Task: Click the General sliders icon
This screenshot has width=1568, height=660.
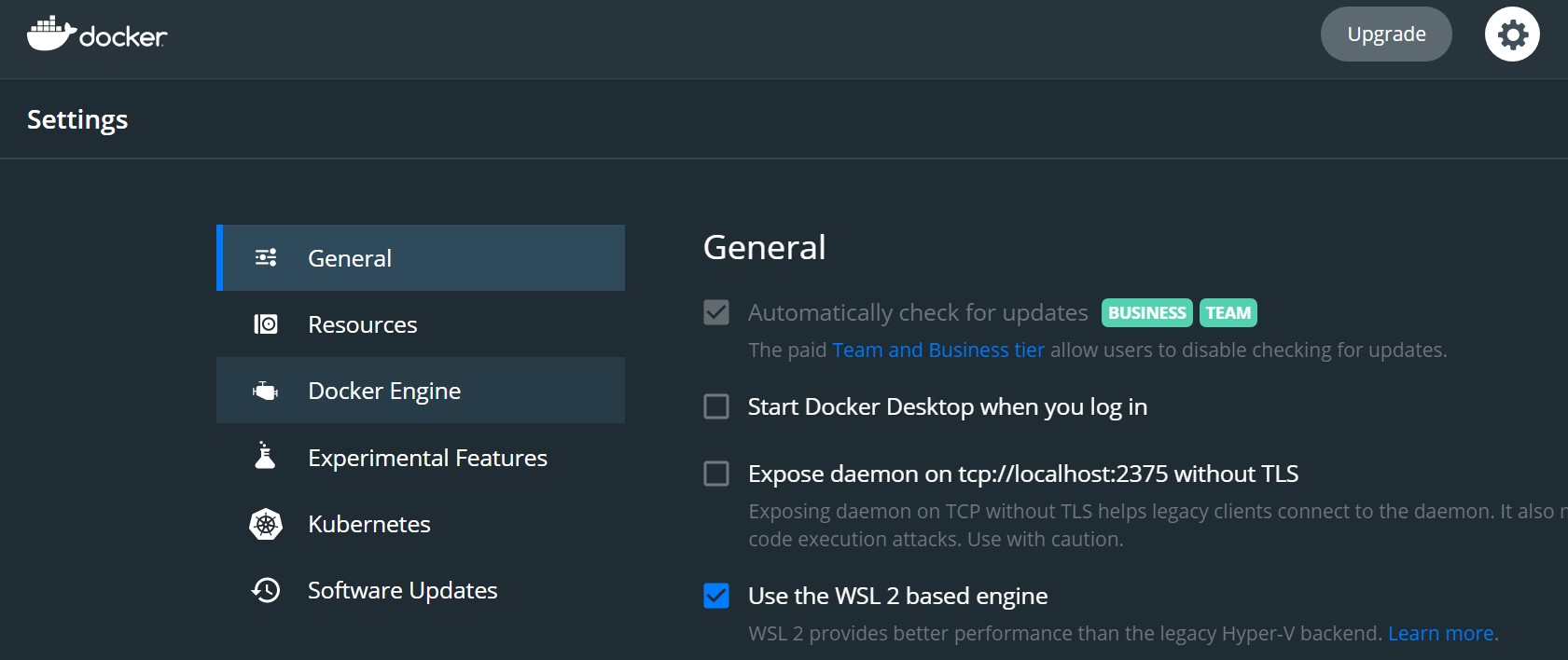Action: tap(266, 258)
